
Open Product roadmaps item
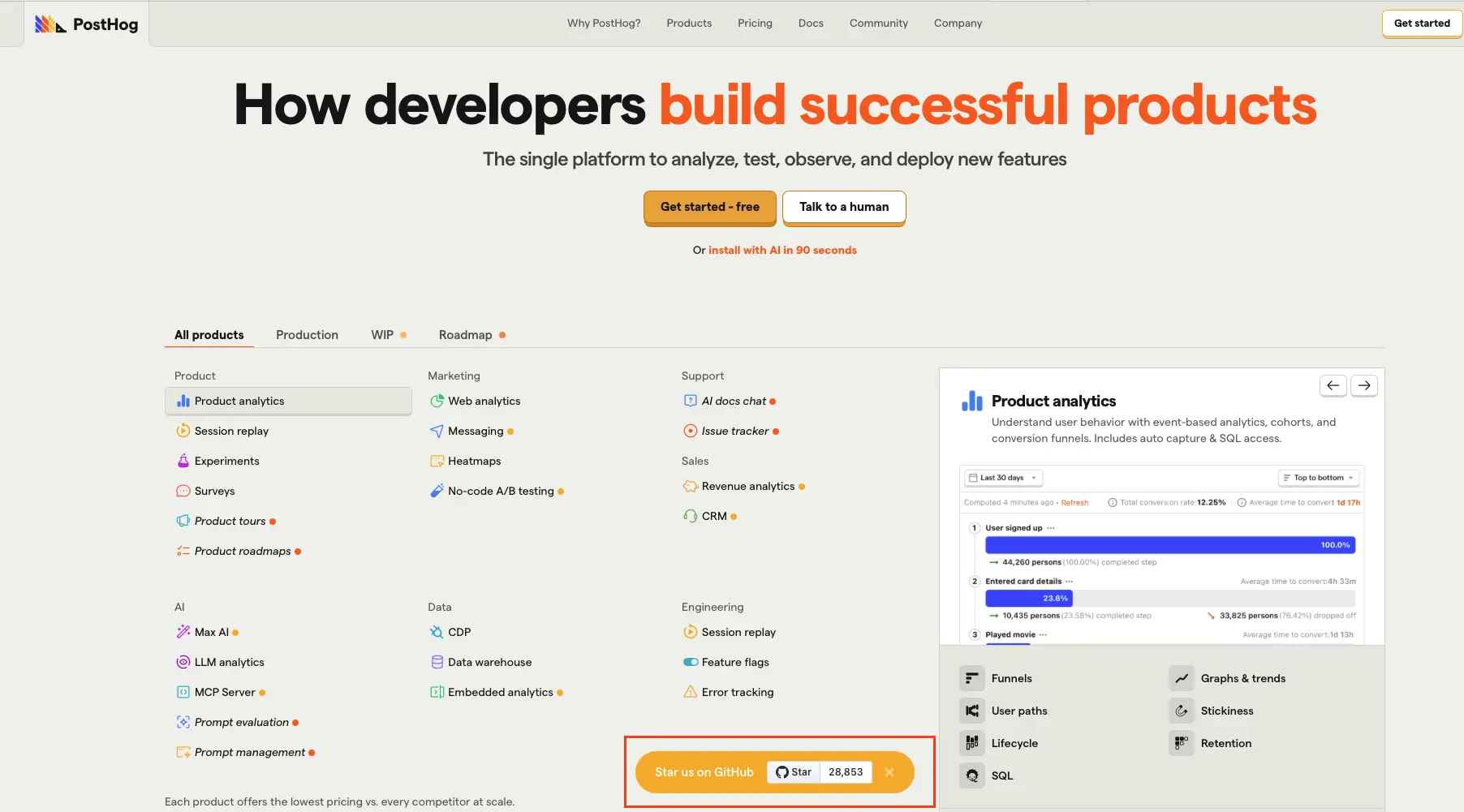coord(239,551)
